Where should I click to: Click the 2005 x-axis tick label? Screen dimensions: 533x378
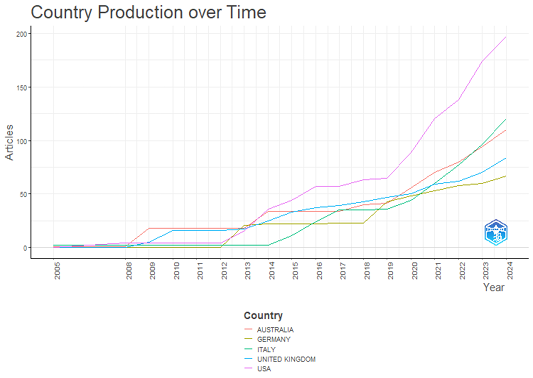click(57, 270)
